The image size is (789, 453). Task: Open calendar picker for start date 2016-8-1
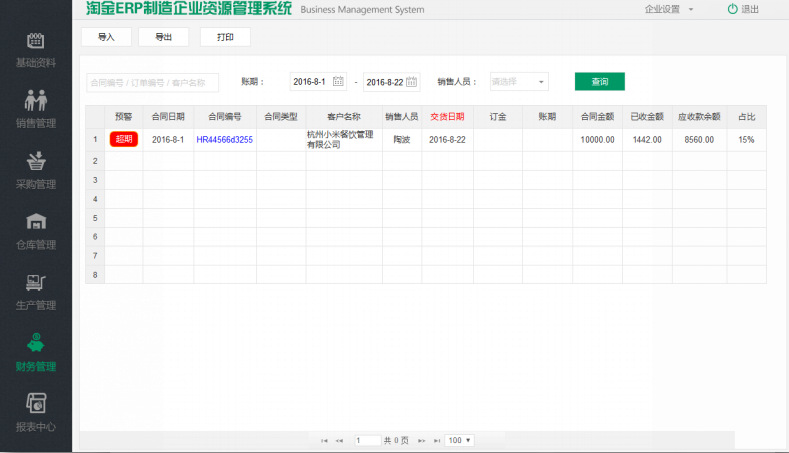[338, 82]
